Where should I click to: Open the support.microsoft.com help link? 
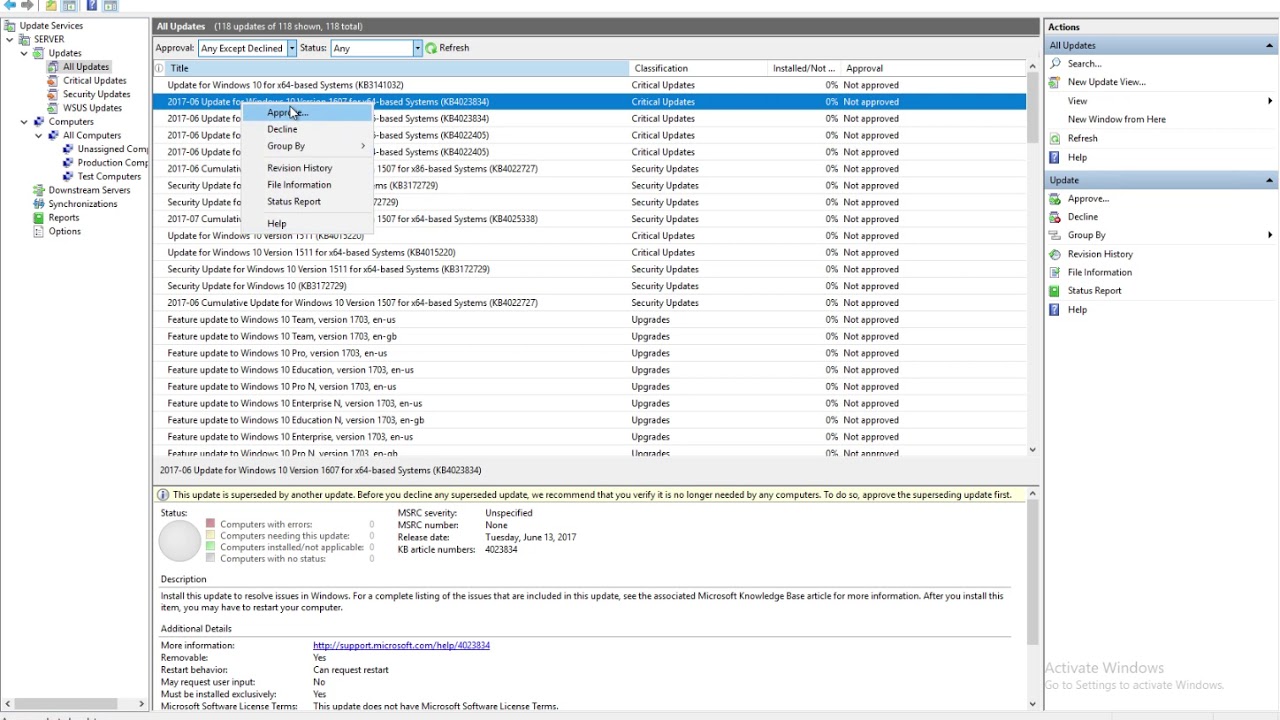point(401,645)
